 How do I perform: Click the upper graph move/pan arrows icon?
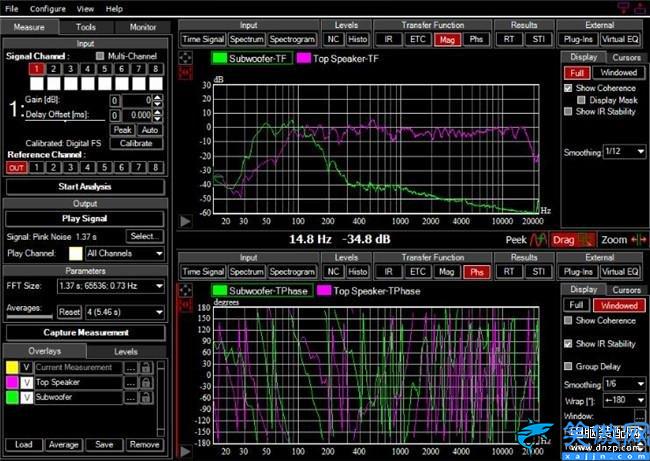(x=185, y=58)
